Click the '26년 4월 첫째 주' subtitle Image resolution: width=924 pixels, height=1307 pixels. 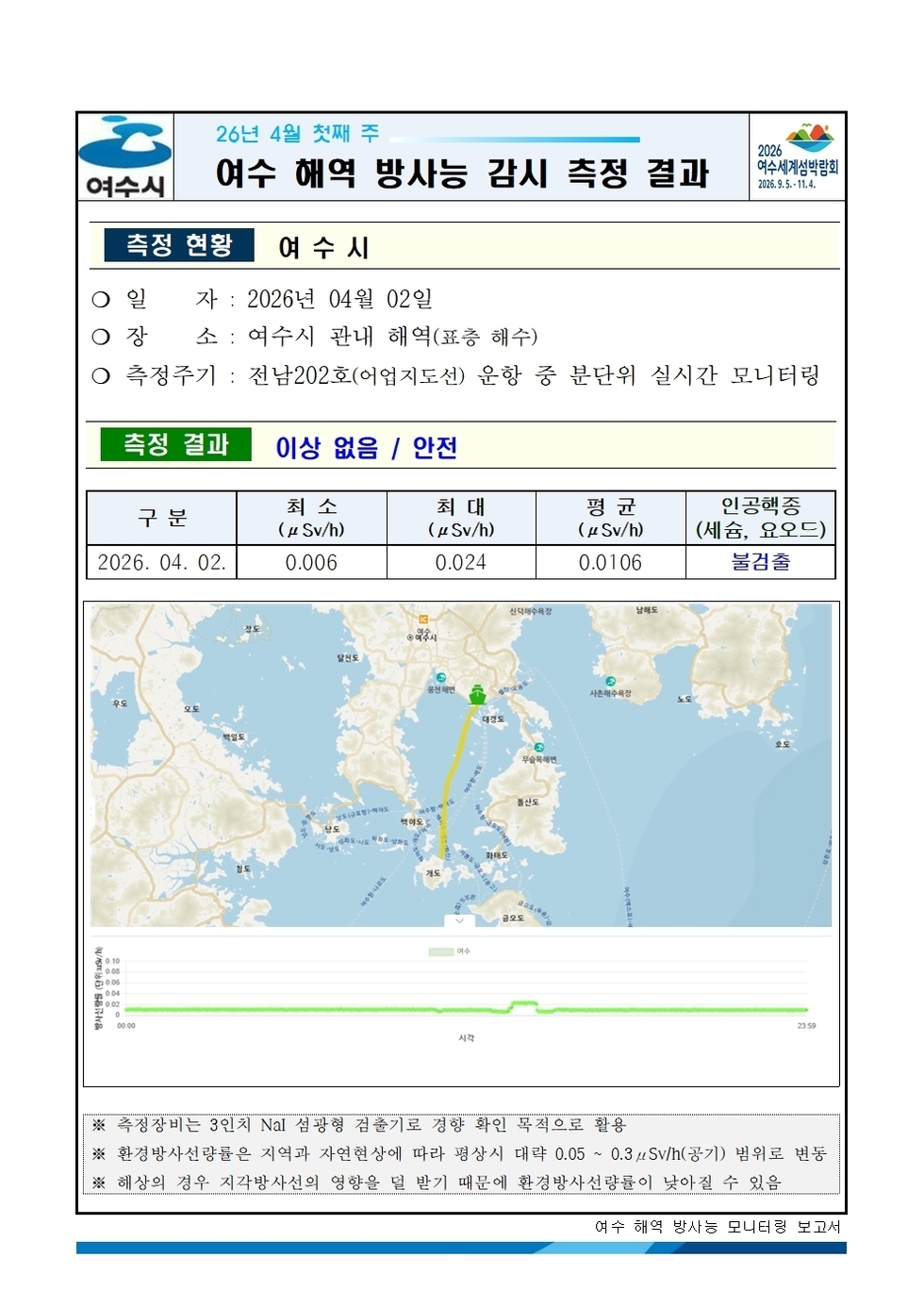297,134
